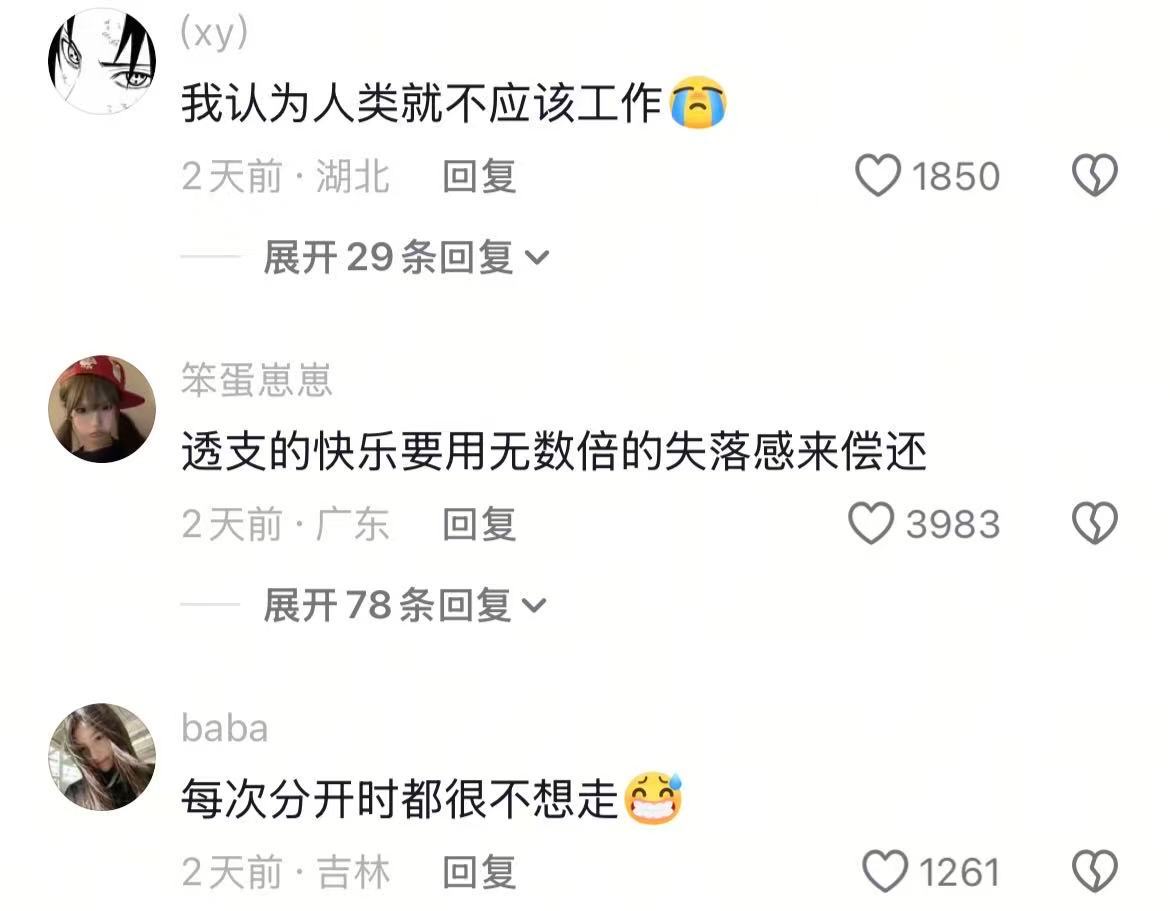Open the (xy) user avatar
Screen dimensions: 1170x911
point(102,61)
